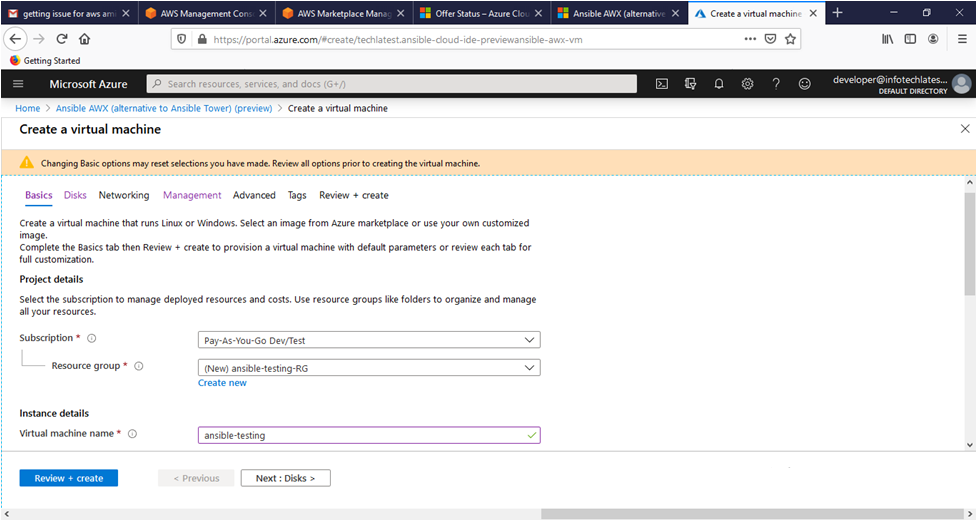Open the Firefox library icon
Image resolution: width=977 pixels, height=521 pixels.
click(x=887, y=39)
